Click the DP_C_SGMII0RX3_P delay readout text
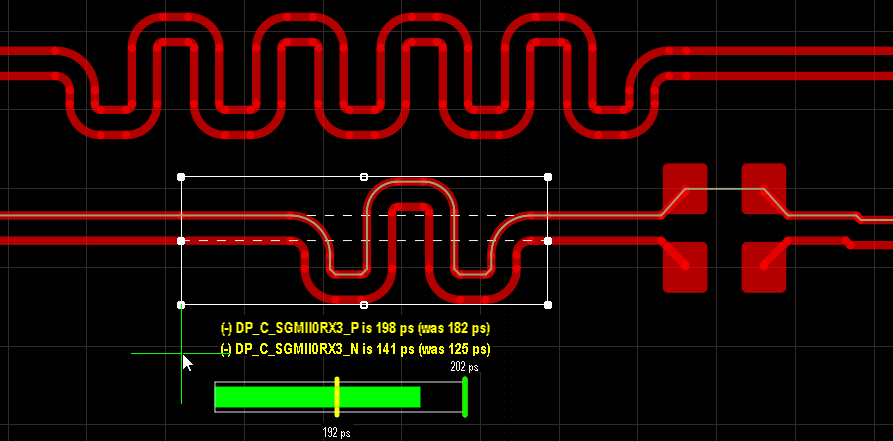Image resolution: width=893 pixels, height=441 pixels. (355, 328)
